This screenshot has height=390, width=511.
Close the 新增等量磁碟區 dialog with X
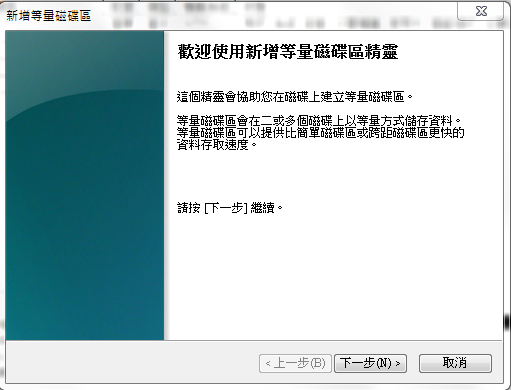(x=481, y=11)
